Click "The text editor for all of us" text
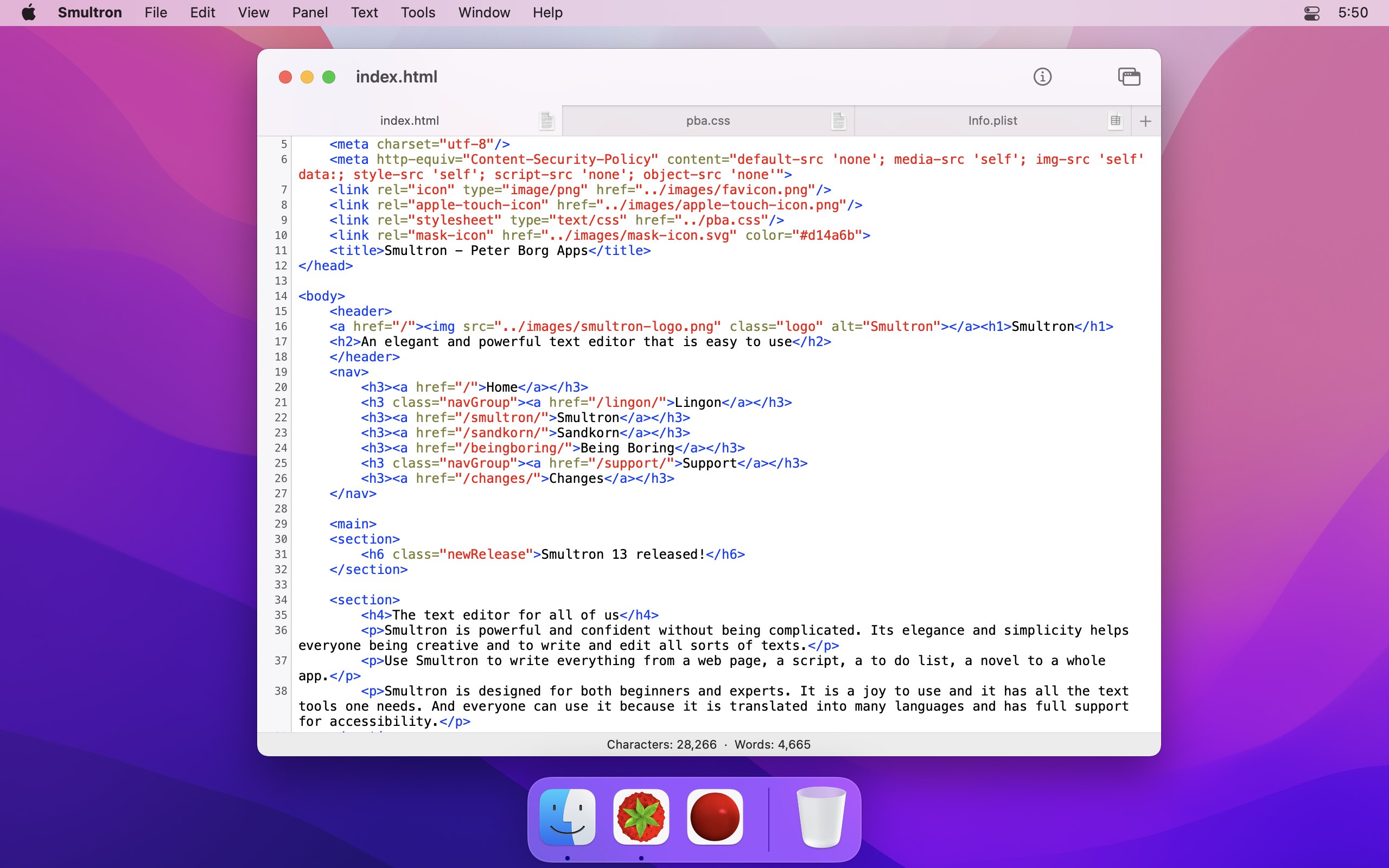 click(506, 615)
